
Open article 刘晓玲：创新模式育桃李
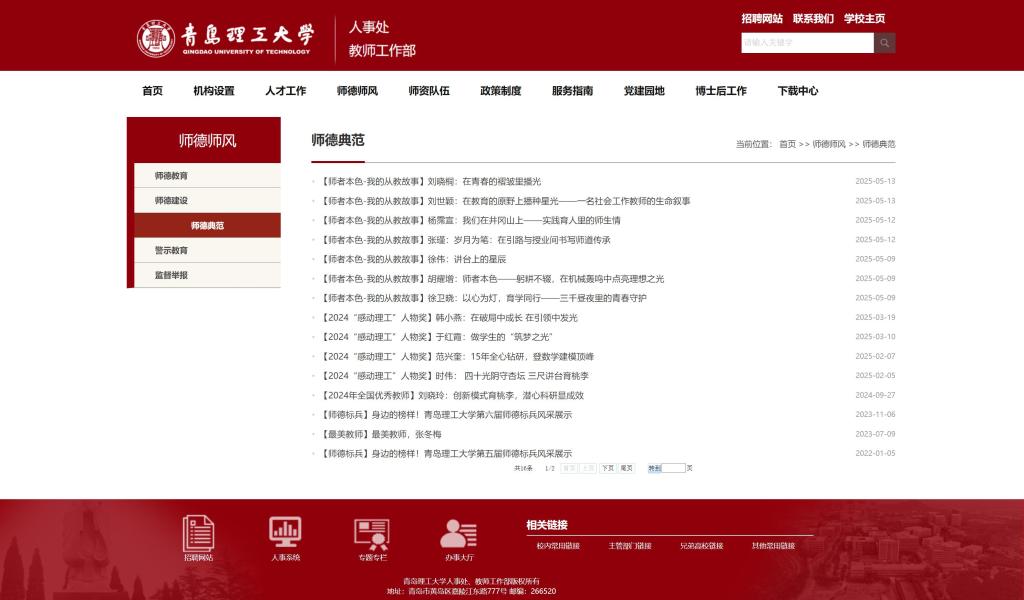[451, 396]
